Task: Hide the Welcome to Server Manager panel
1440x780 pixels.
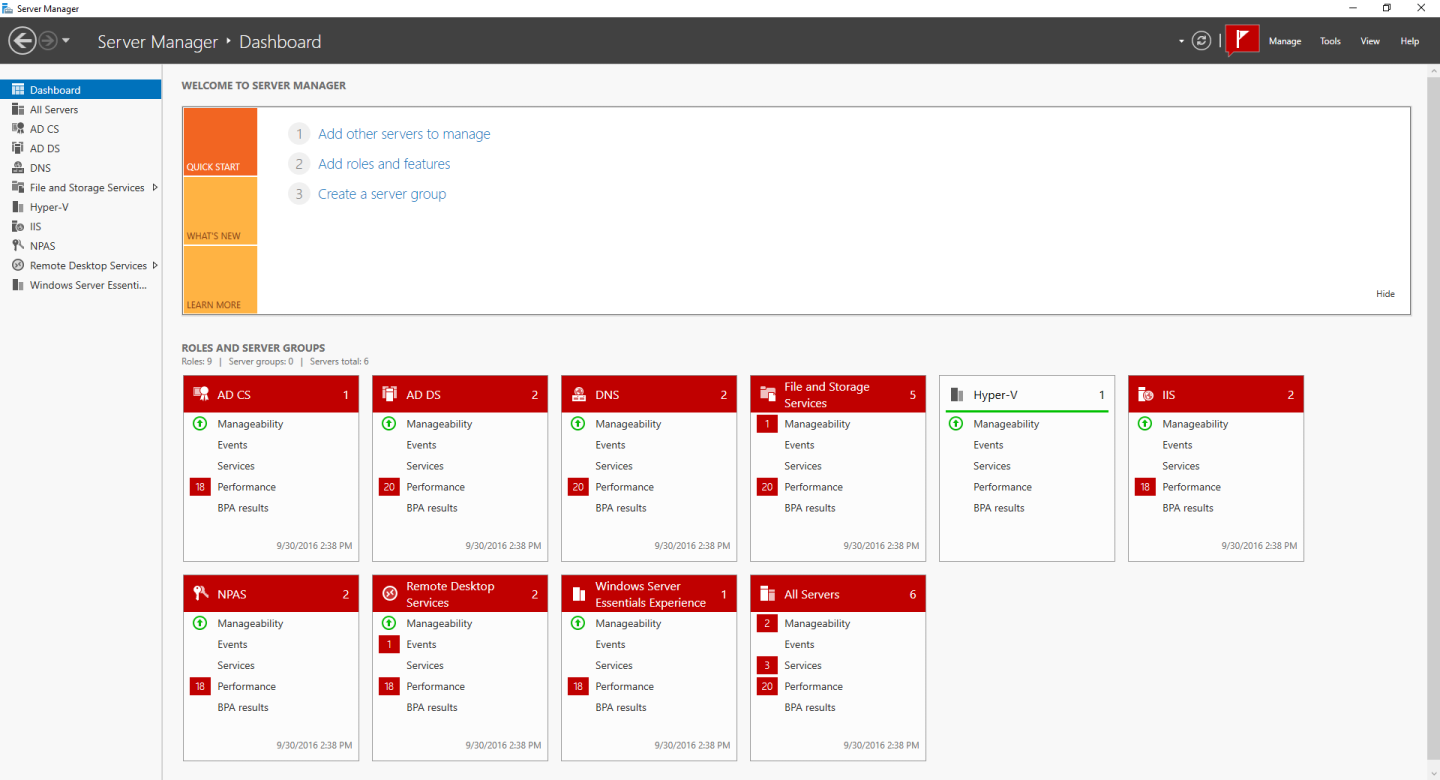Action: (1385, 293)
